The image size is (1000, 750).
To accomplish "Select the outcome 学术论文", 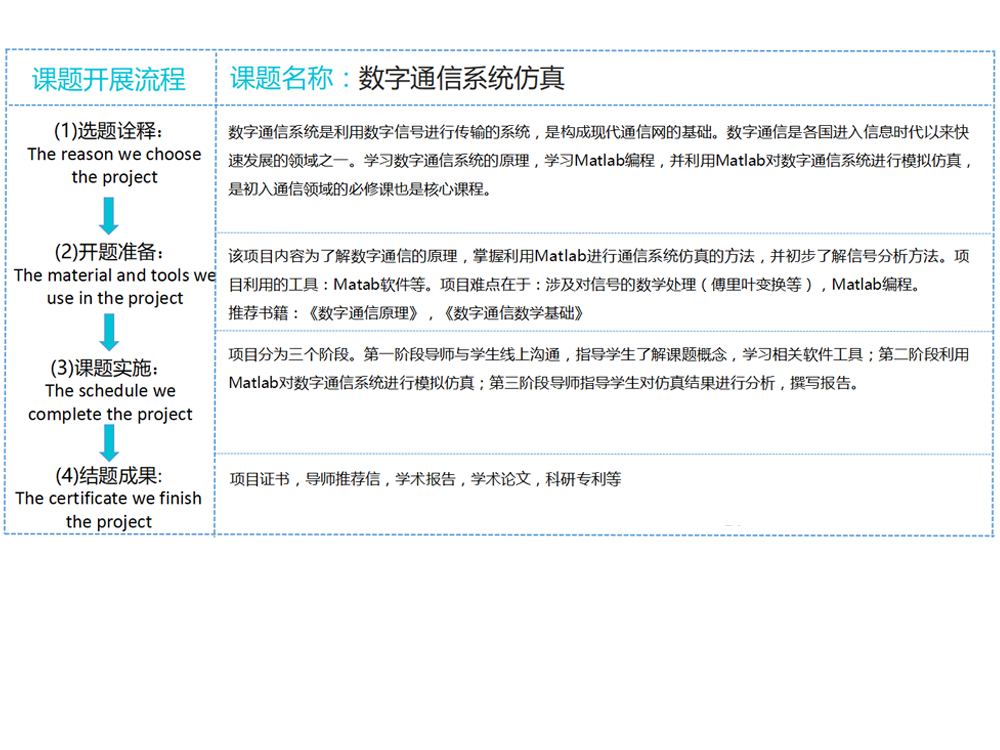I will (x=501, y=479).
